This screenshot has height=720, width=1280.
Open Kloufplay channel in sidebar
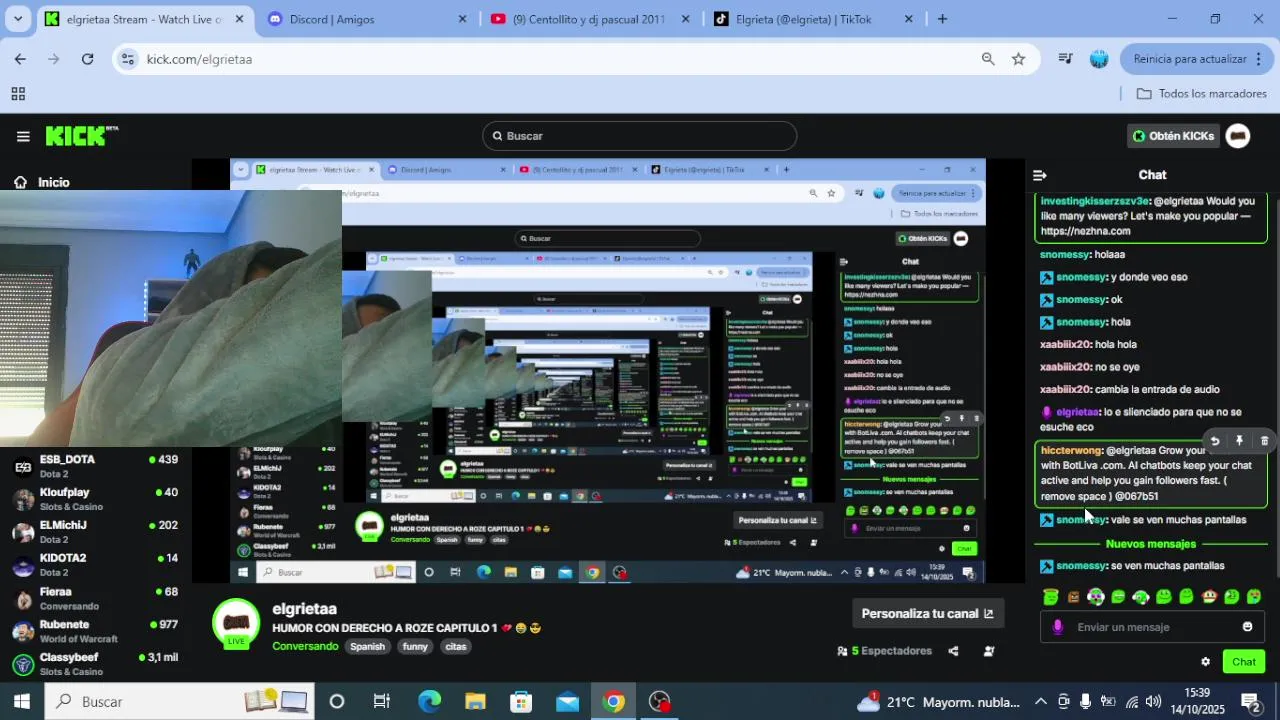coord(95,499)
